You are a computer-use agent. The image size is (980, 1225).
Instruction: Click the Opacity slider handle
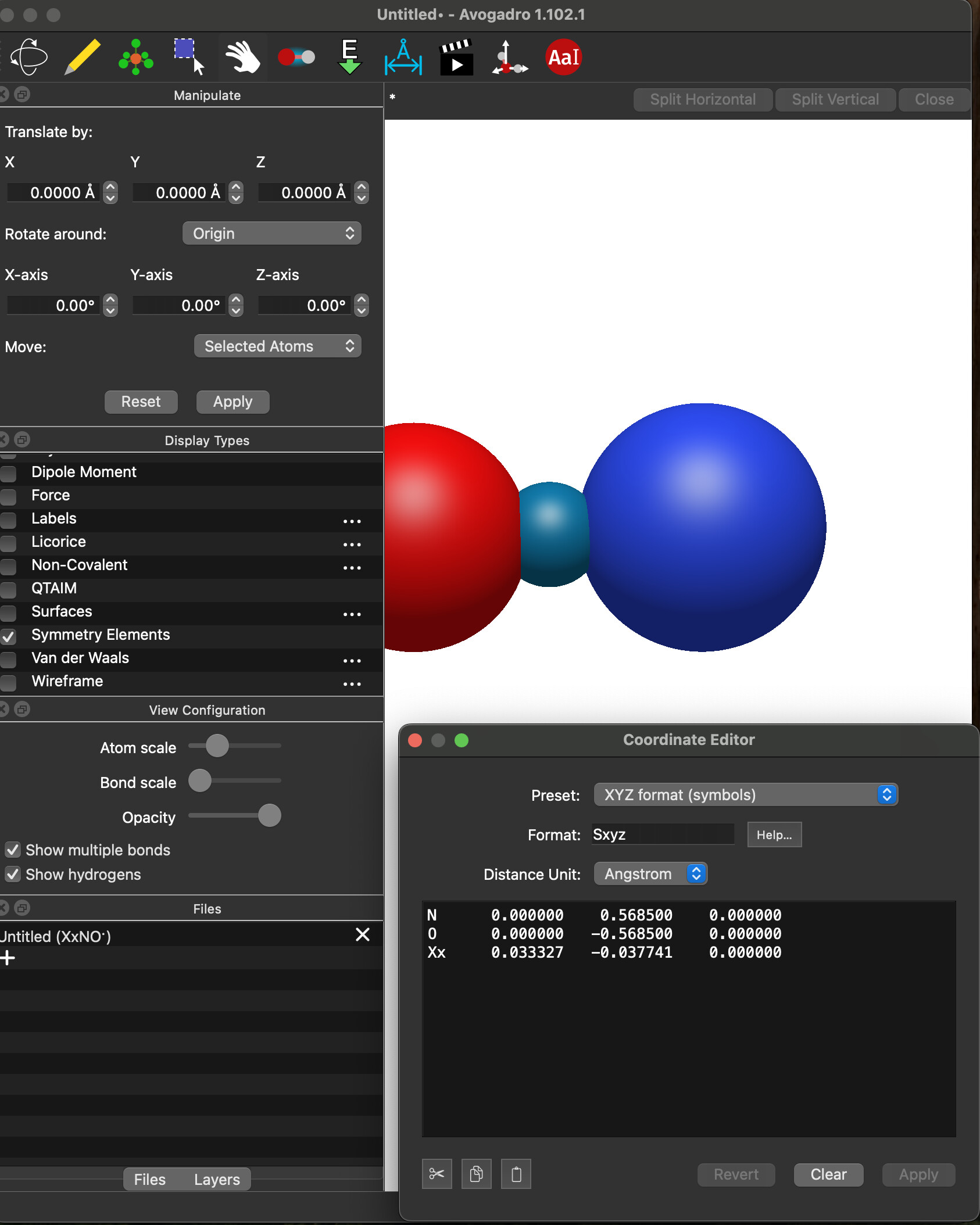click(269, 816)
